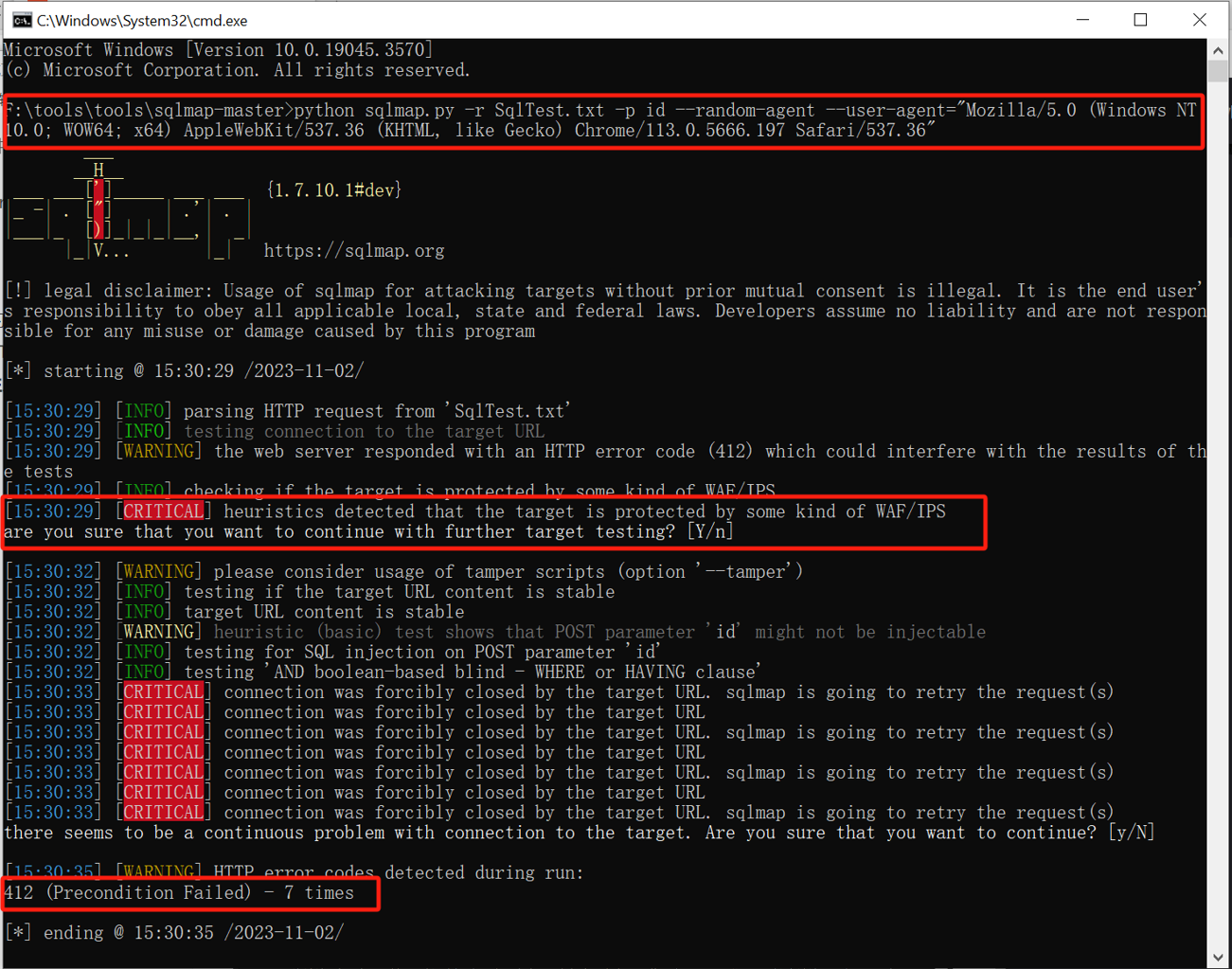
Task: Click the scrollbar up arrow
Action: (x=1218, y=51)
